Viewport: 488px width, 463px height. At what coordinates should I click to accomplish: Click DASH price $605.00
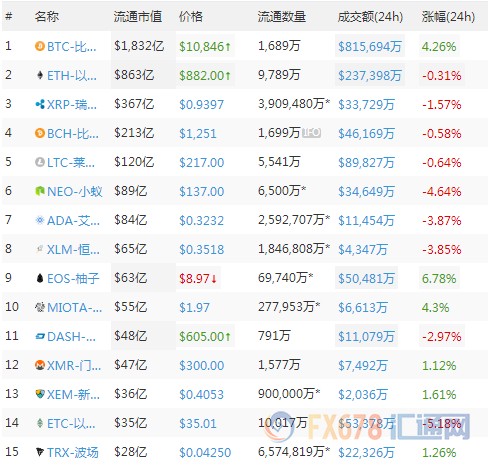[205, 337]
